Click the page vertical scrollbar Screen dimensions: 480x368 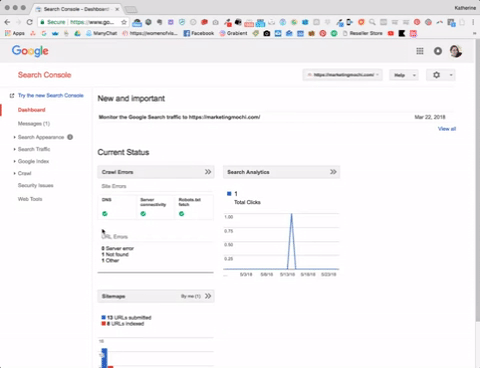pos(477,180)
